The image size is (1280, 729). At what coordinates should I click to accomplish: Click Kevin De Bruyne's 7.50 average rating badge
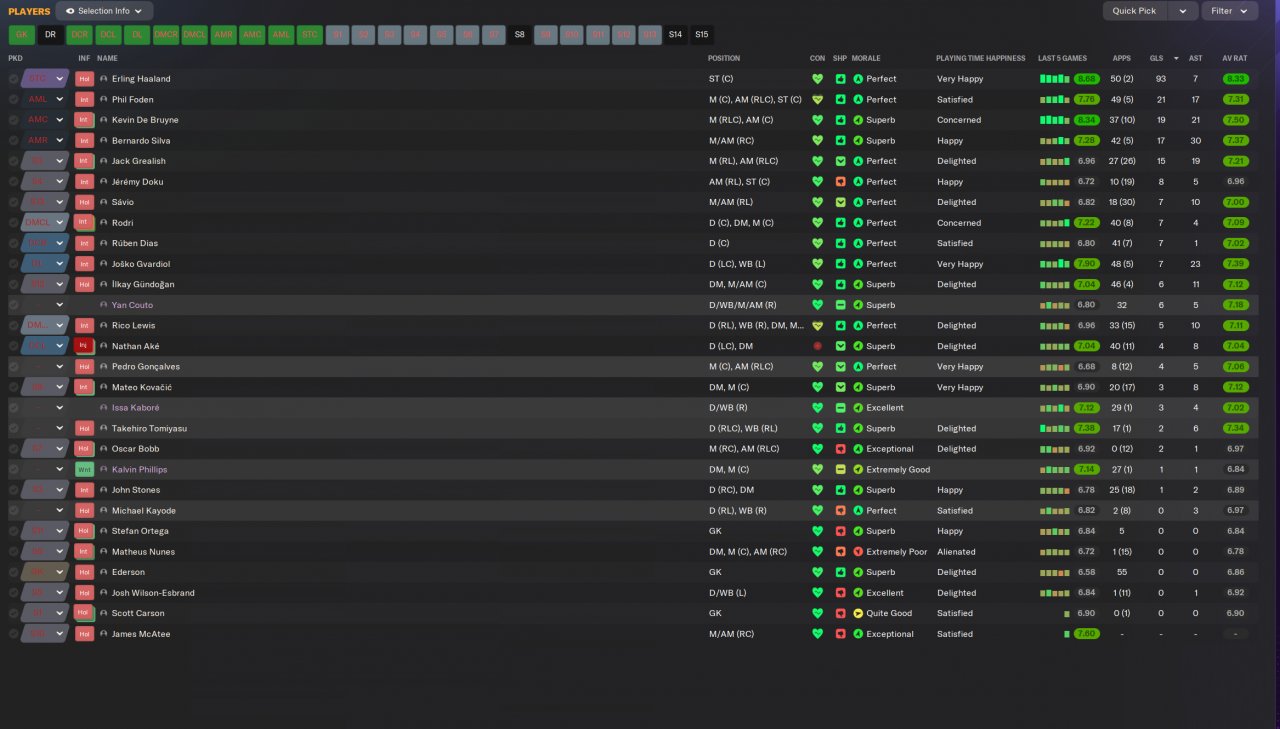click(1235, 120)
